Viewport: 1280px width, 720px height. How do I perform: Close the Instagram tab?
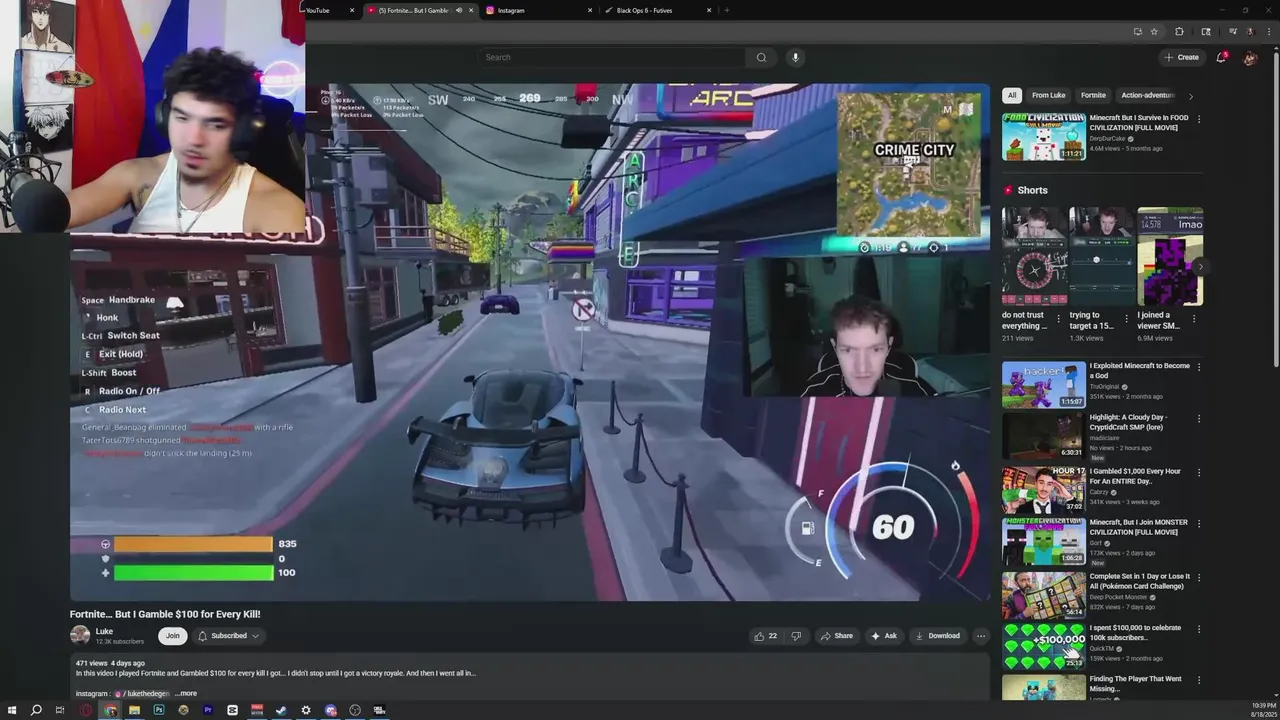click(x=590, y=10)
